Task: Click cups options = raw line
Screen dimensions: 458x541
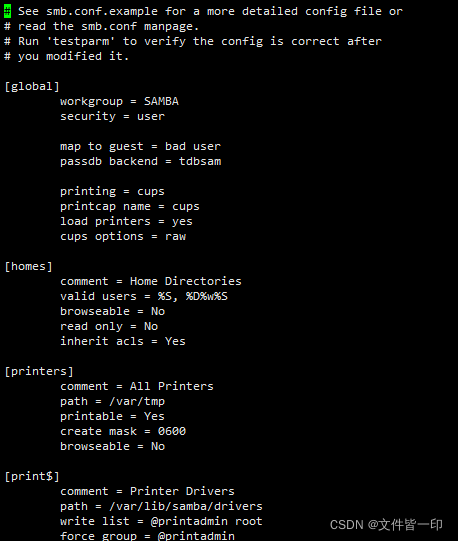Action: [123, 236]
